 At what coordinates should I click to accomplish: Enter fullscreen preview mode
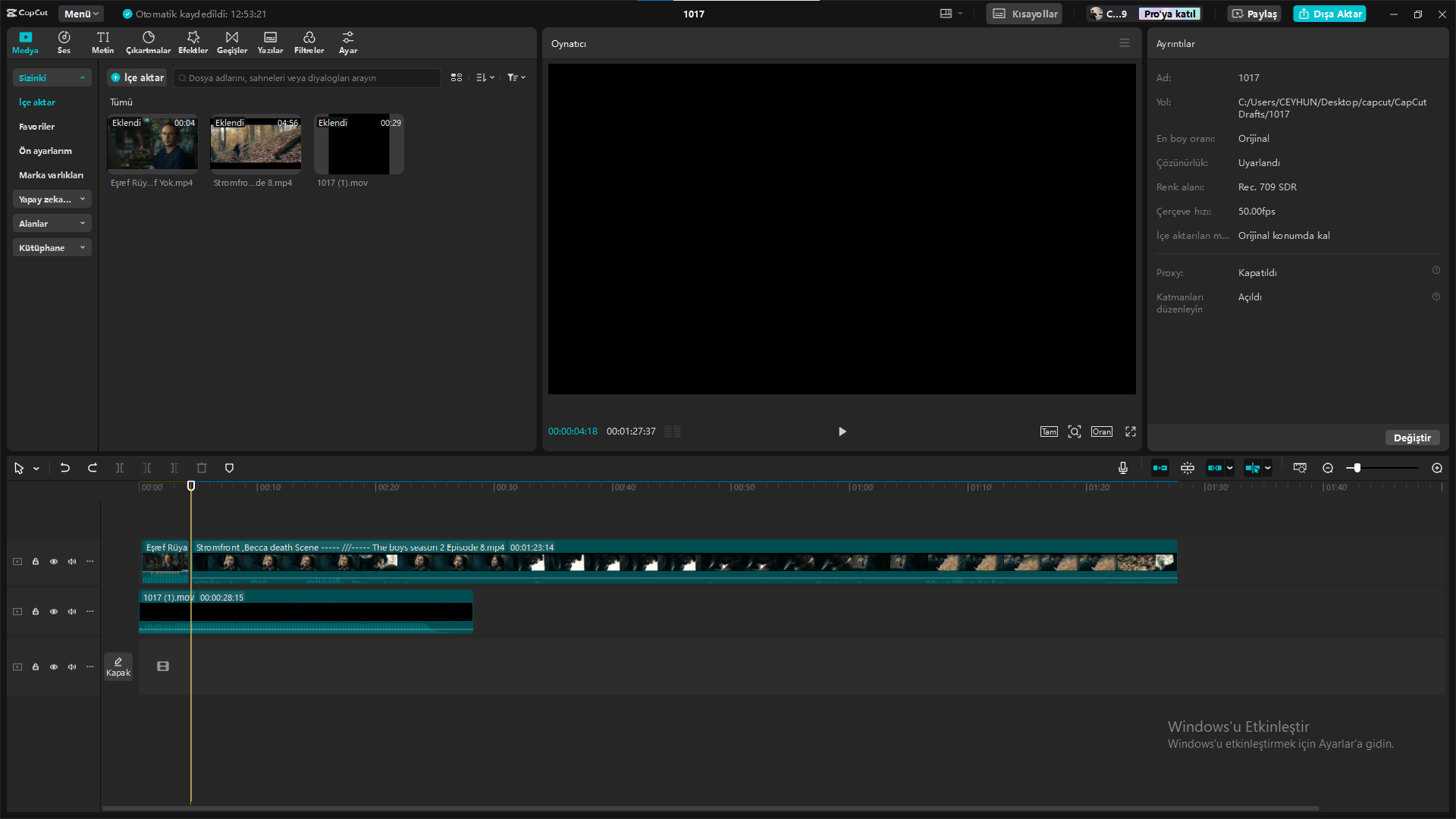pyautogui.click(x=1131, y=431)
